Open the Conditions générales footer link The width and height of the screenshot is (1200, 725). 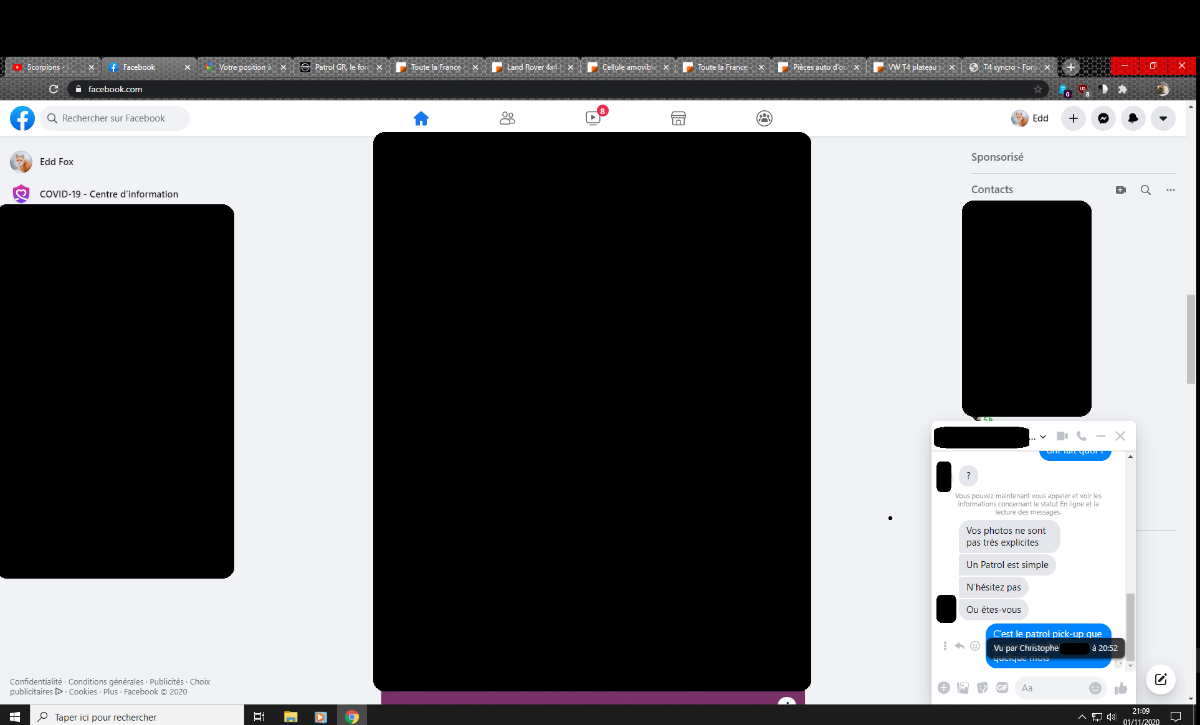[x=106, y=682]
